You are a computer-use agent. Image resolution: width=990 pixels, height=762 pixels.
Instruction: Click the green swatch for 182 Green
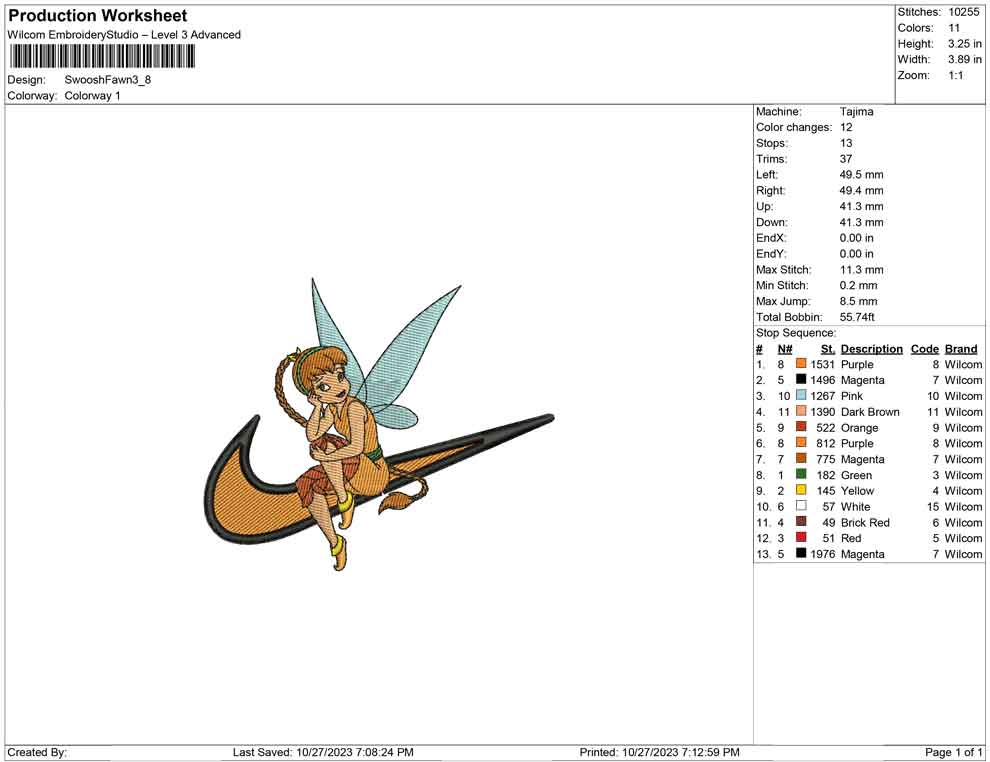pos(801,474)
